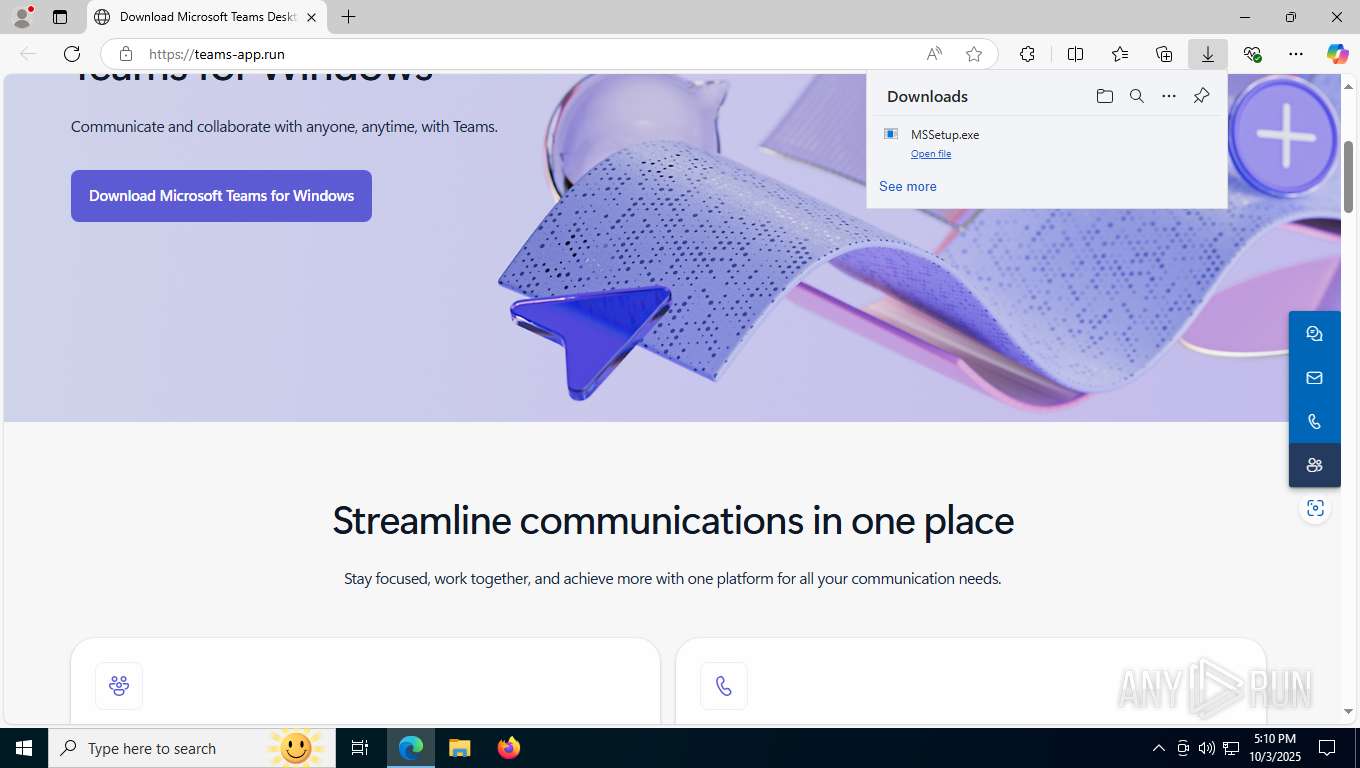Screen dimensions: 1360x768
Task: Open the volume speaker tray icon
Action: pos(1207,748)
